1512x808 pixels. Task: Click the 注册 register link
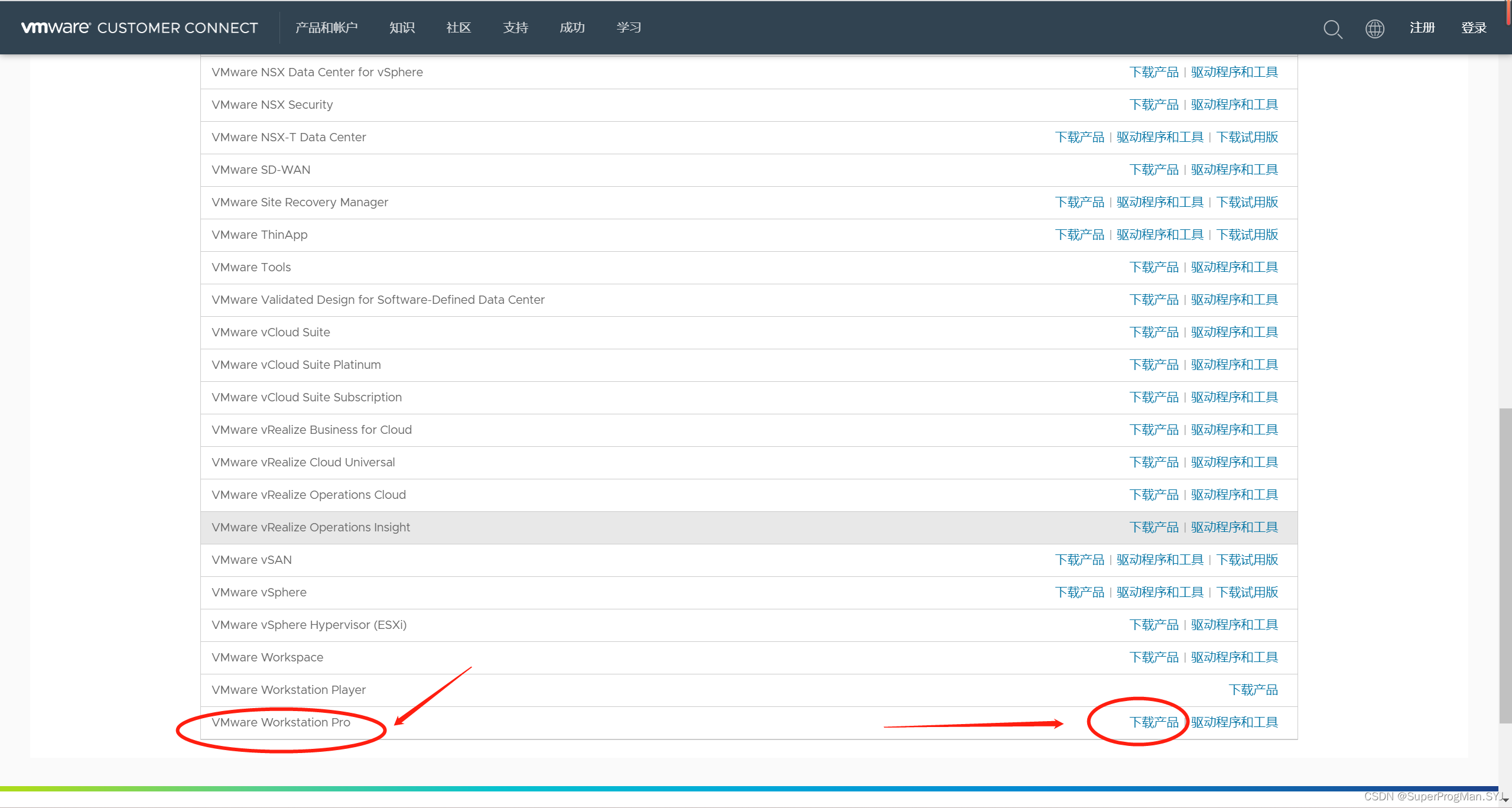pos(1422,28)
